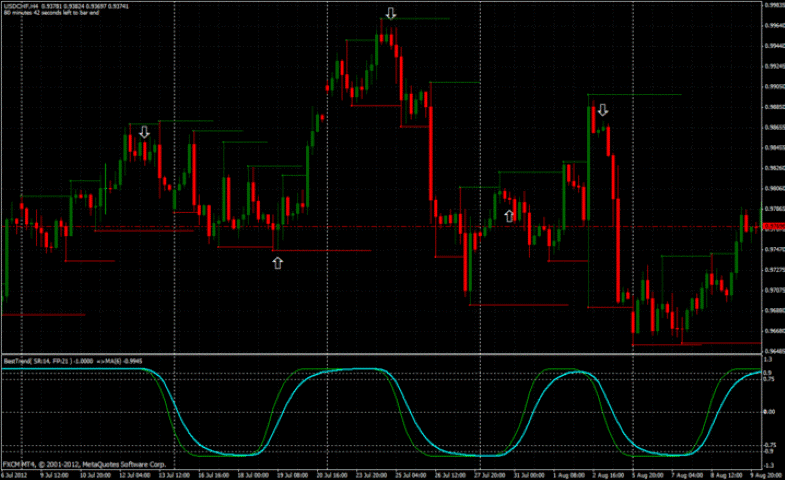Image resolution: width=785 pixels, height=480 pixels.
Task: Click the indicator scale value 0.75
Action: tap(769, 379)
